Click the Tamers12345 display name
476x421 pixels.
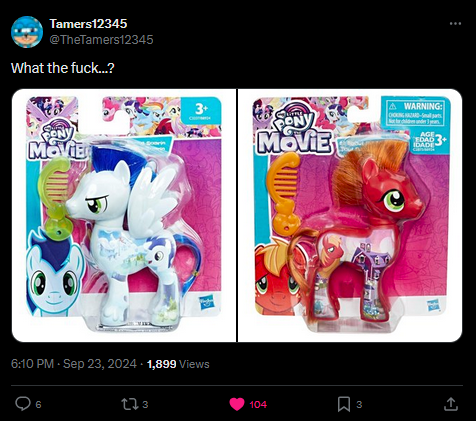pos(88,24)
